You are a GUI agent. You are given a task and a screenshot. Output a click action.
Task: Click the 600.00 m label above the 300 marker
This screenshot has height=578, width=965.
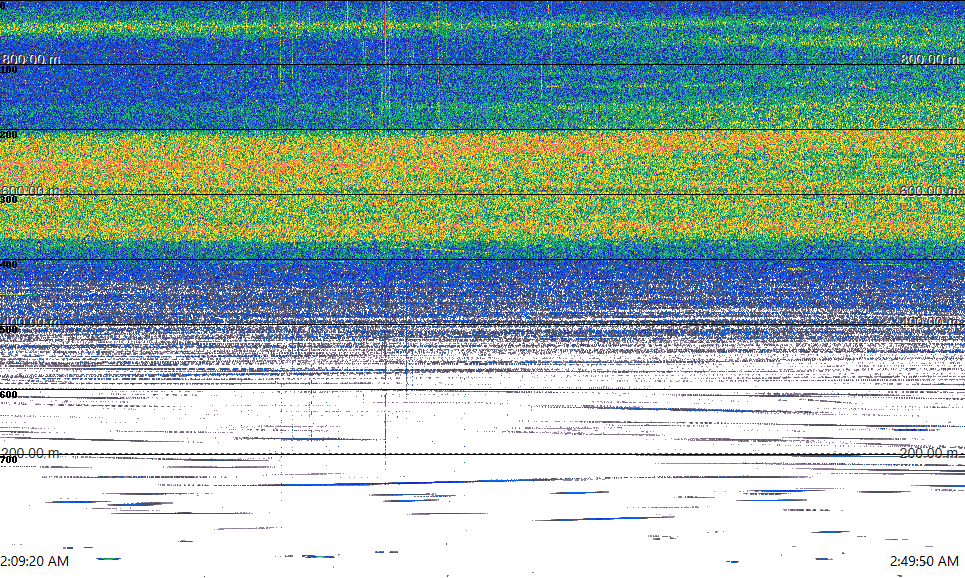coord(31,191)
